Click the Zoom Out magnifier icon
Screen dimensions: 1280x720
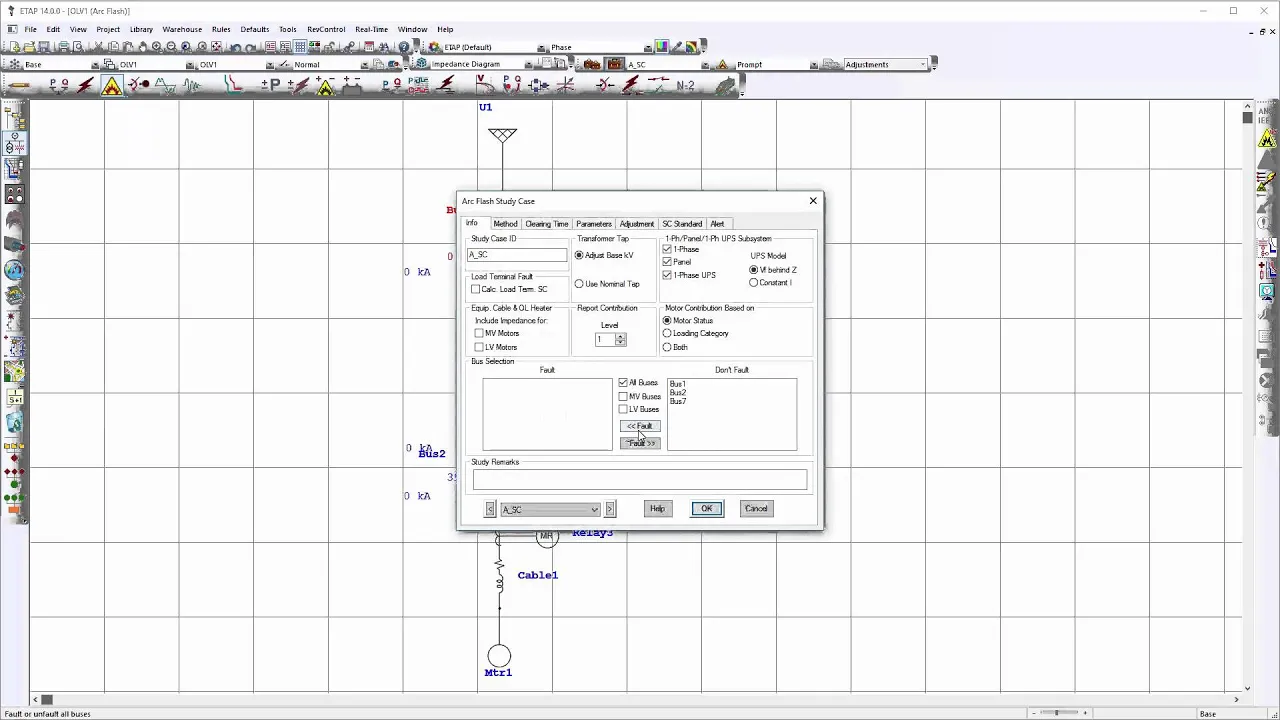(171, 47)
